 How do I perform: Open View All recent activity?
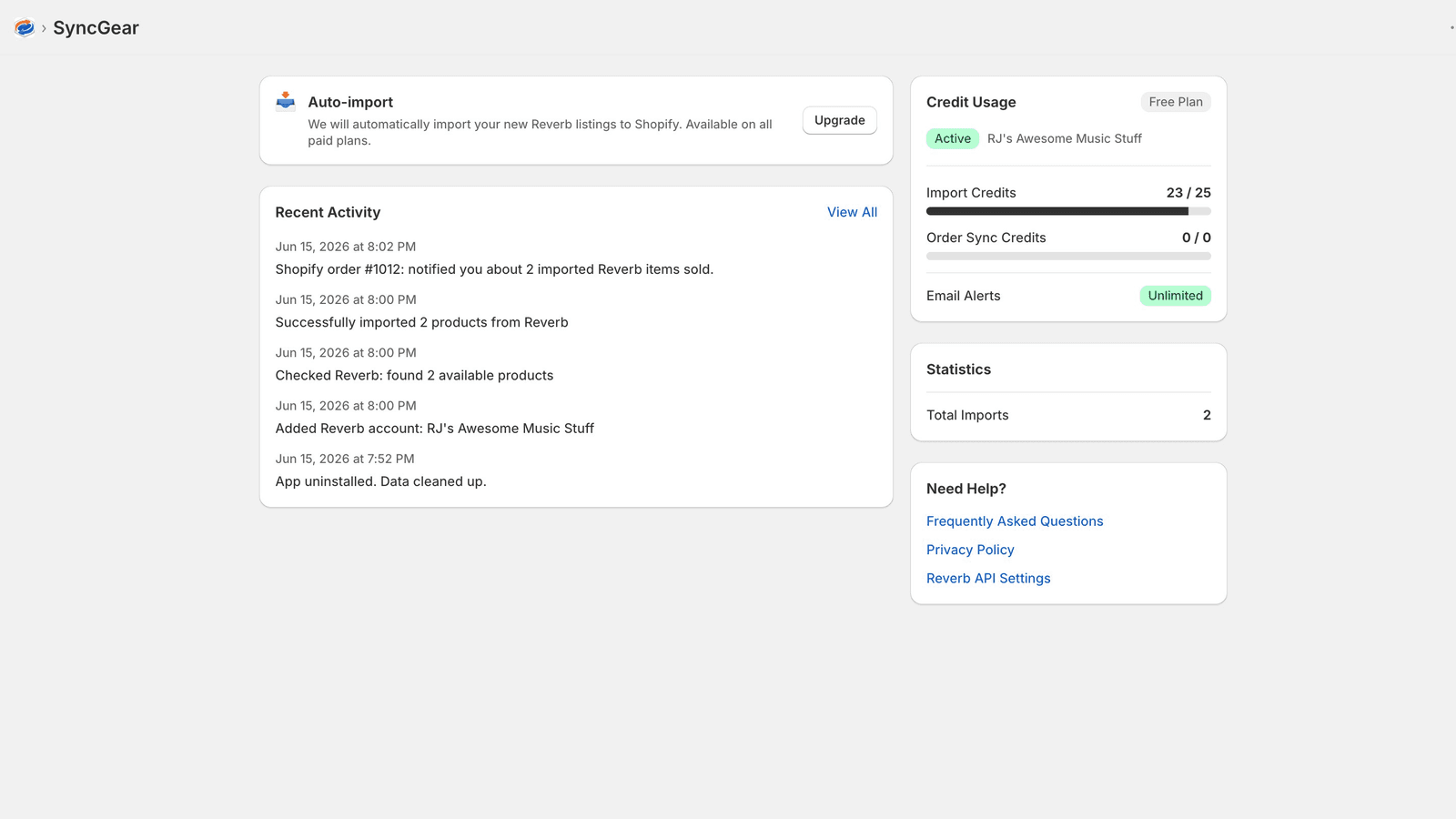(x=852, y=212)
